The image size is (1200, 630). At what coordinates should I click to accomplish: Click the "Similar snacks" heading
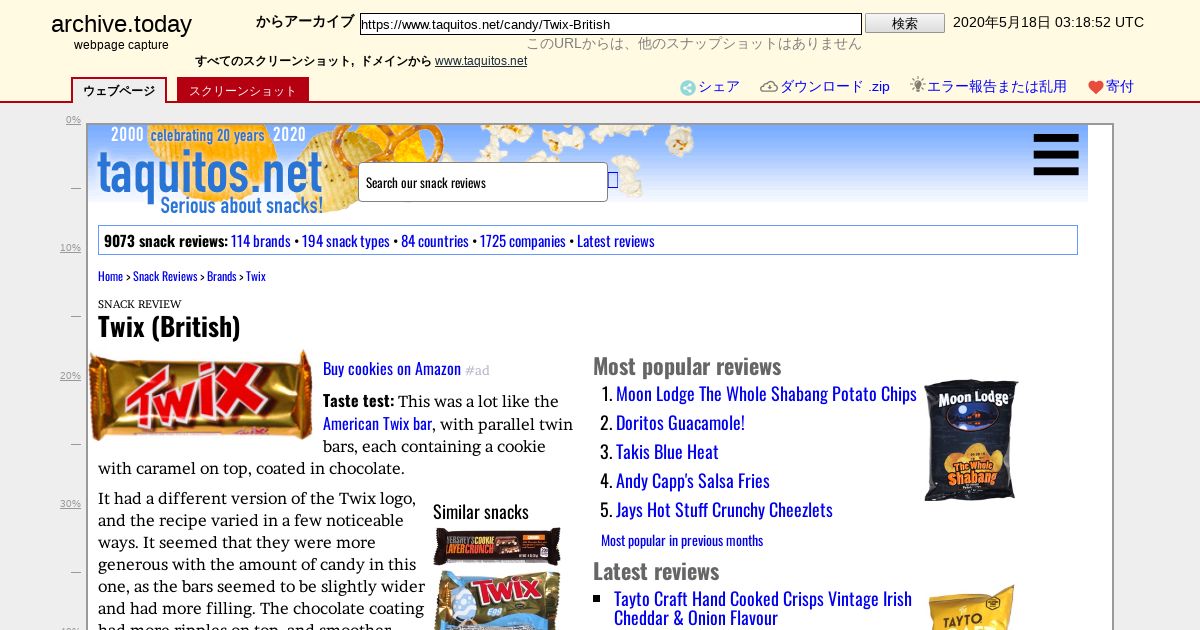tap(481, 512)
